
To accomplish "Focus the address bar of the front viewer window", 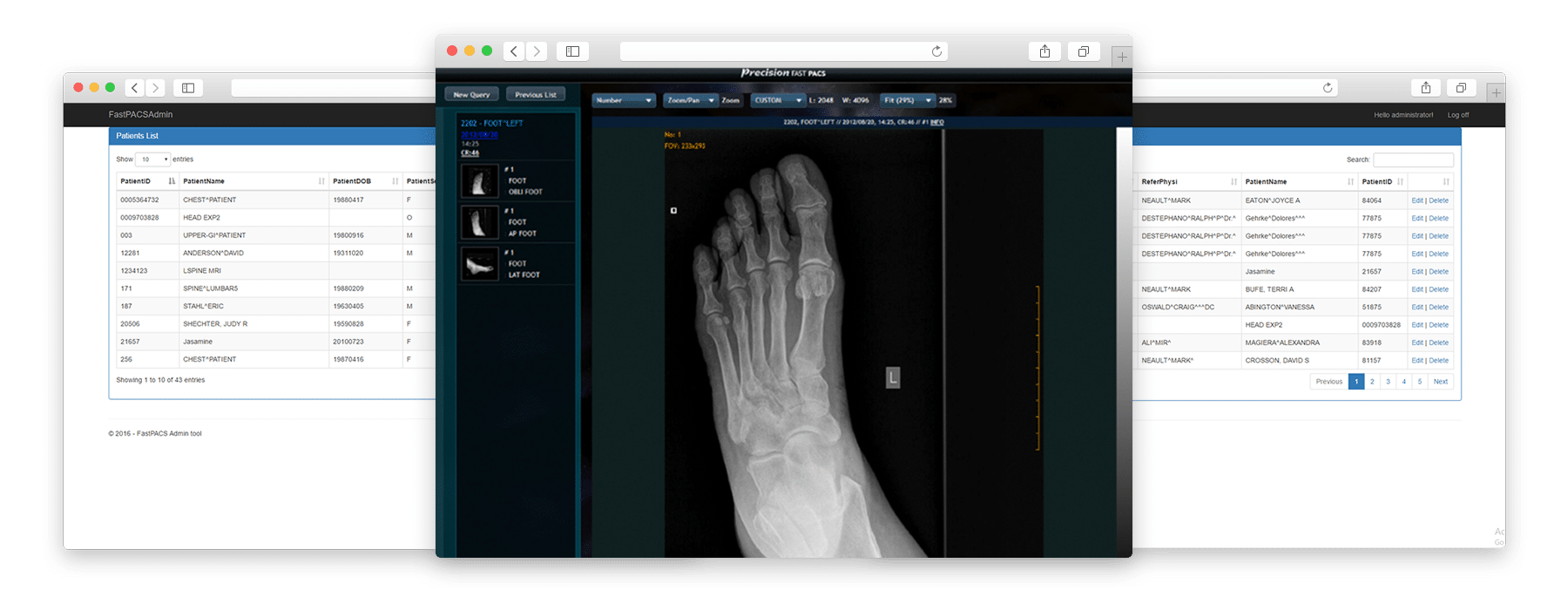I will coord(784,51).
